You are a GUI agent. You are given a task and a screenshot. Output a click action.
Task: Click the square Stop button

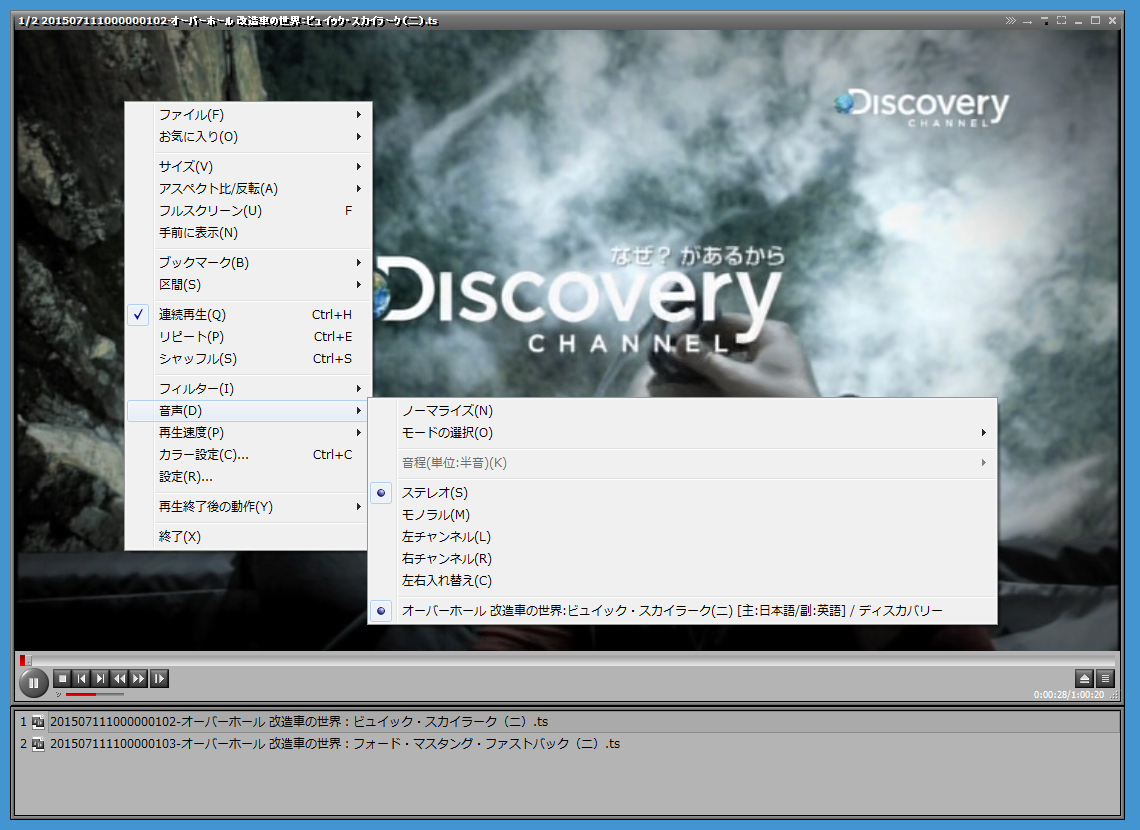click(62, 678)
